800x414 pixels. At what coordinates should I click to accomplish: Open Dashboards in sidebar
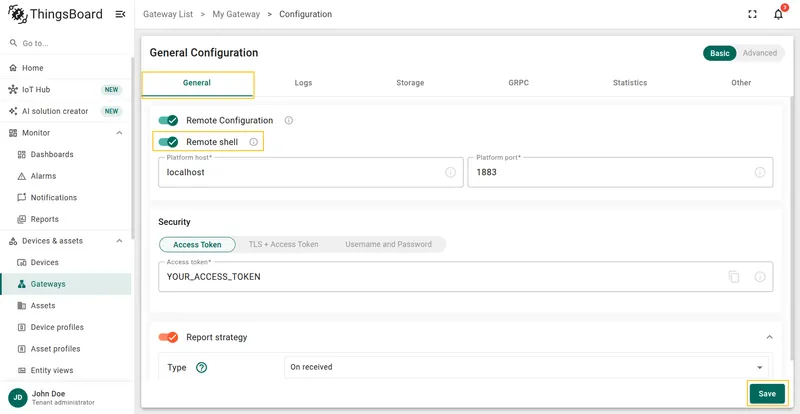66,154
